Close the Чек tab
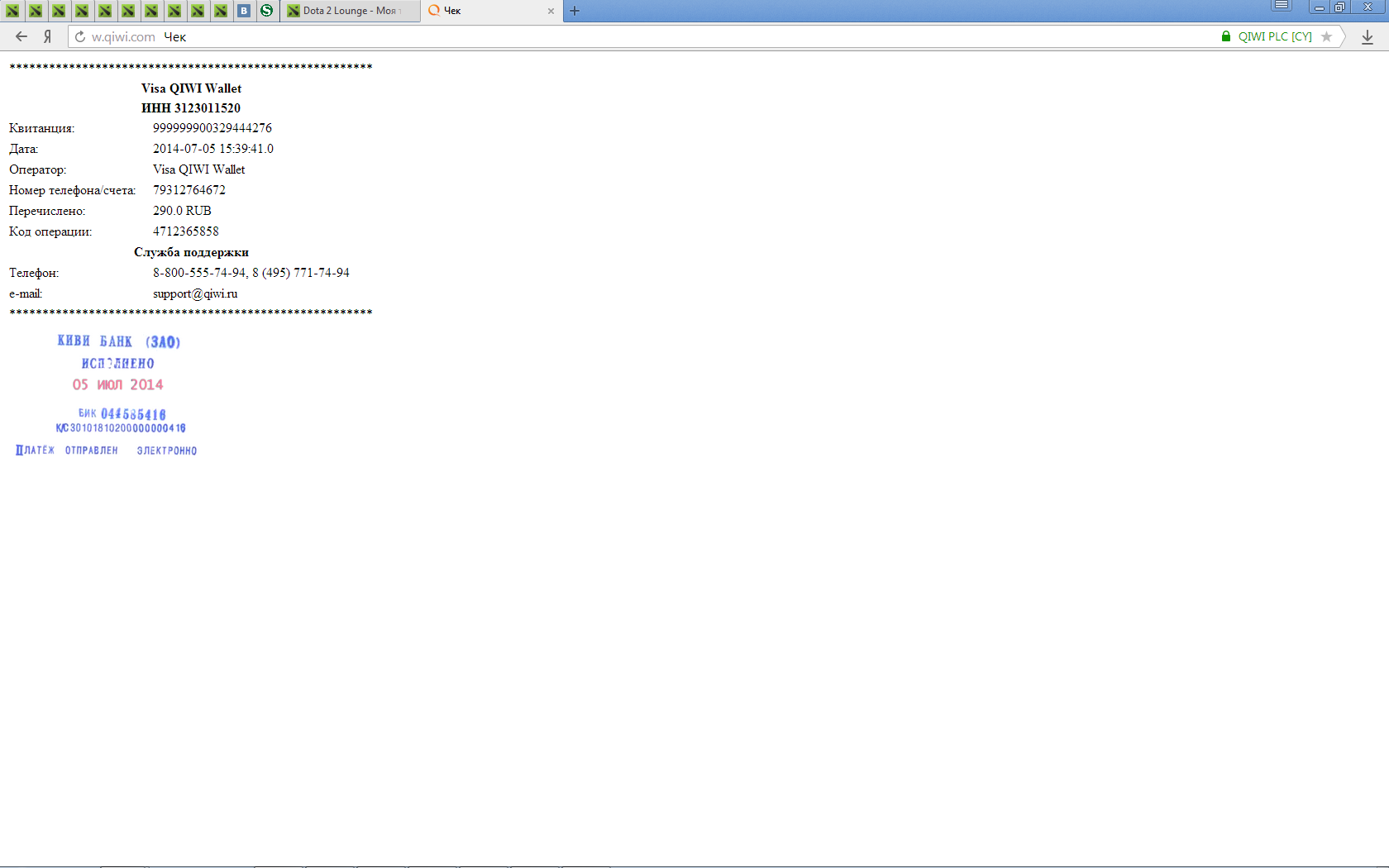 click(551, 11)
